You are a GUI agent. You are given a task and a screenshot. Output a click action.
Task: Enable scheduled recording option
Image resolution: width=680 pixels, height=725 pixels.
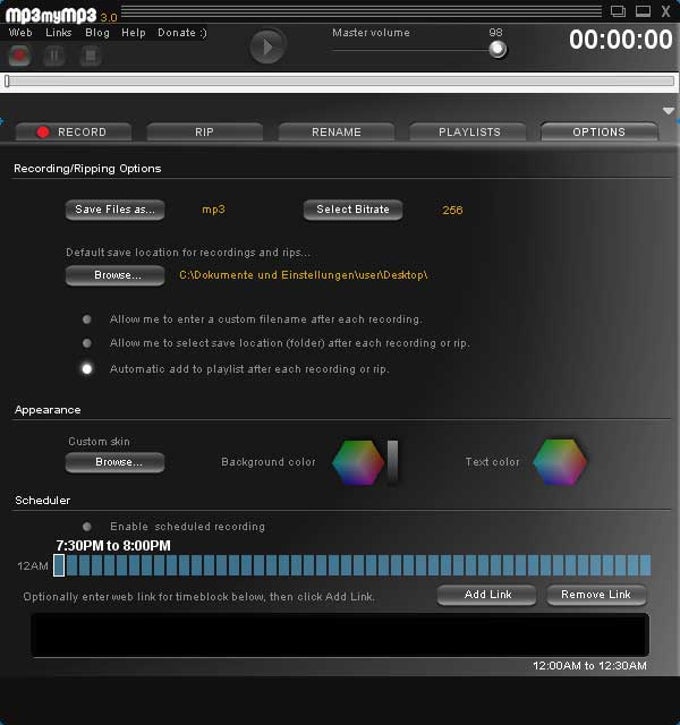pos(86,527)
